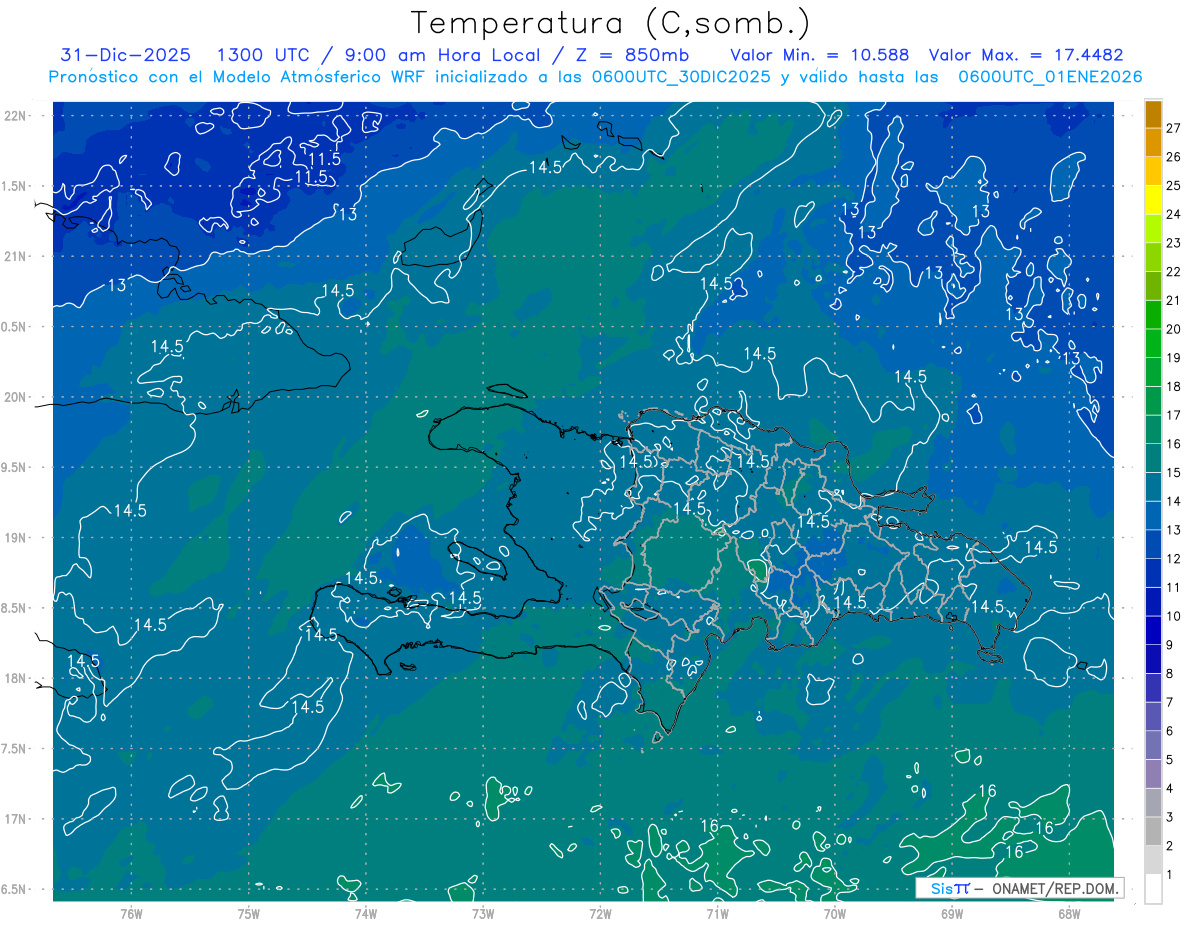Click the '19N' latitude axis label
Image resolution: width=1200 pixels, height=927 pixels.
(14, 538)
